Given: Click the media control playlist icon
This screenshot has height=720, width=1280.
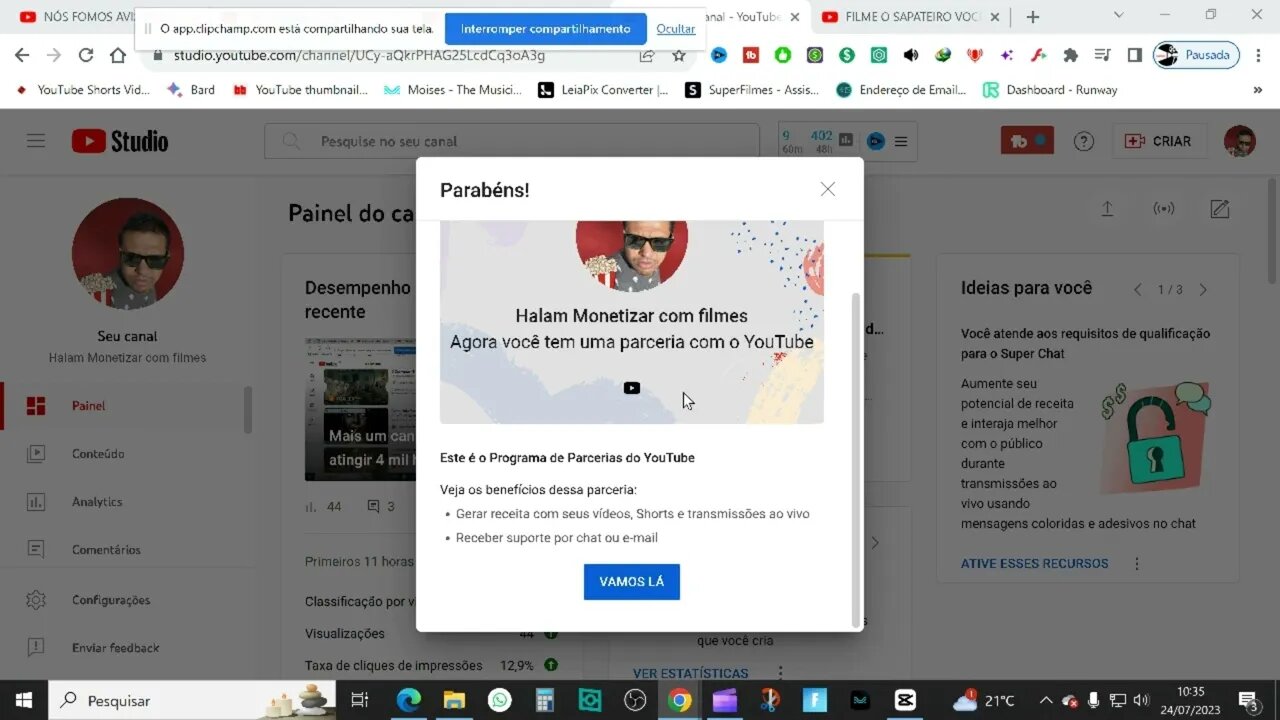Looking at the screenshot, I should (1102, 55).
